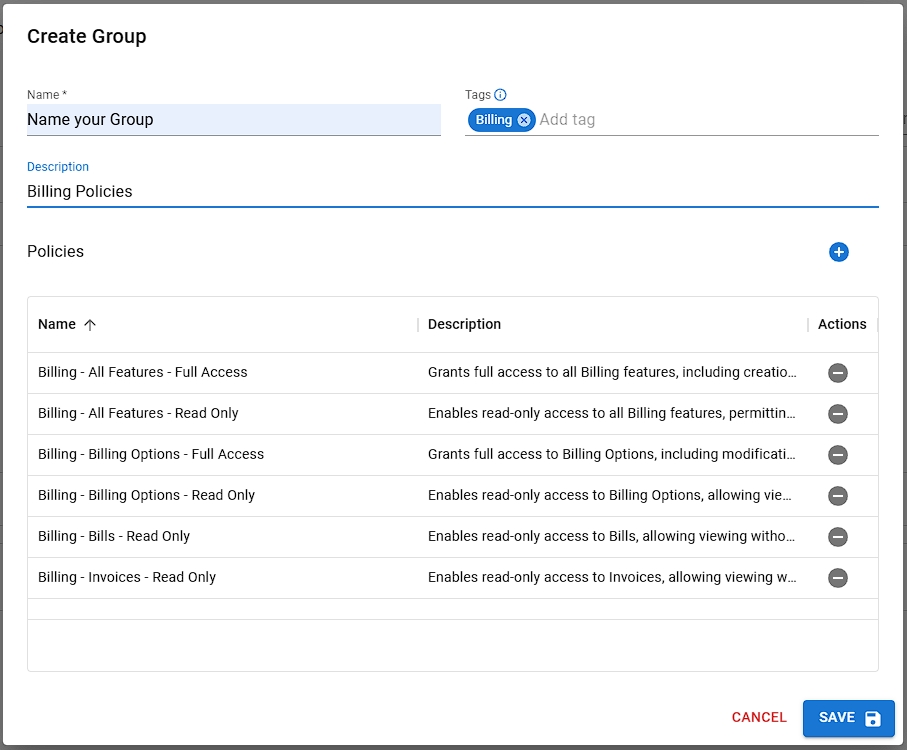Click the add policy plus icon

point(838,252)
